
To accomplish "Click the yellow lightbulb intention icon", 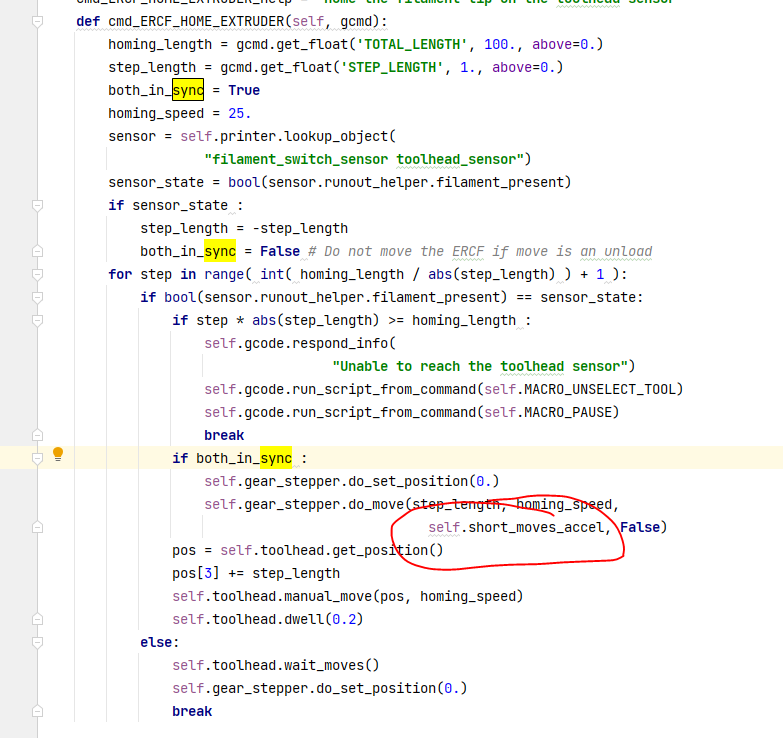I will 58,454.
